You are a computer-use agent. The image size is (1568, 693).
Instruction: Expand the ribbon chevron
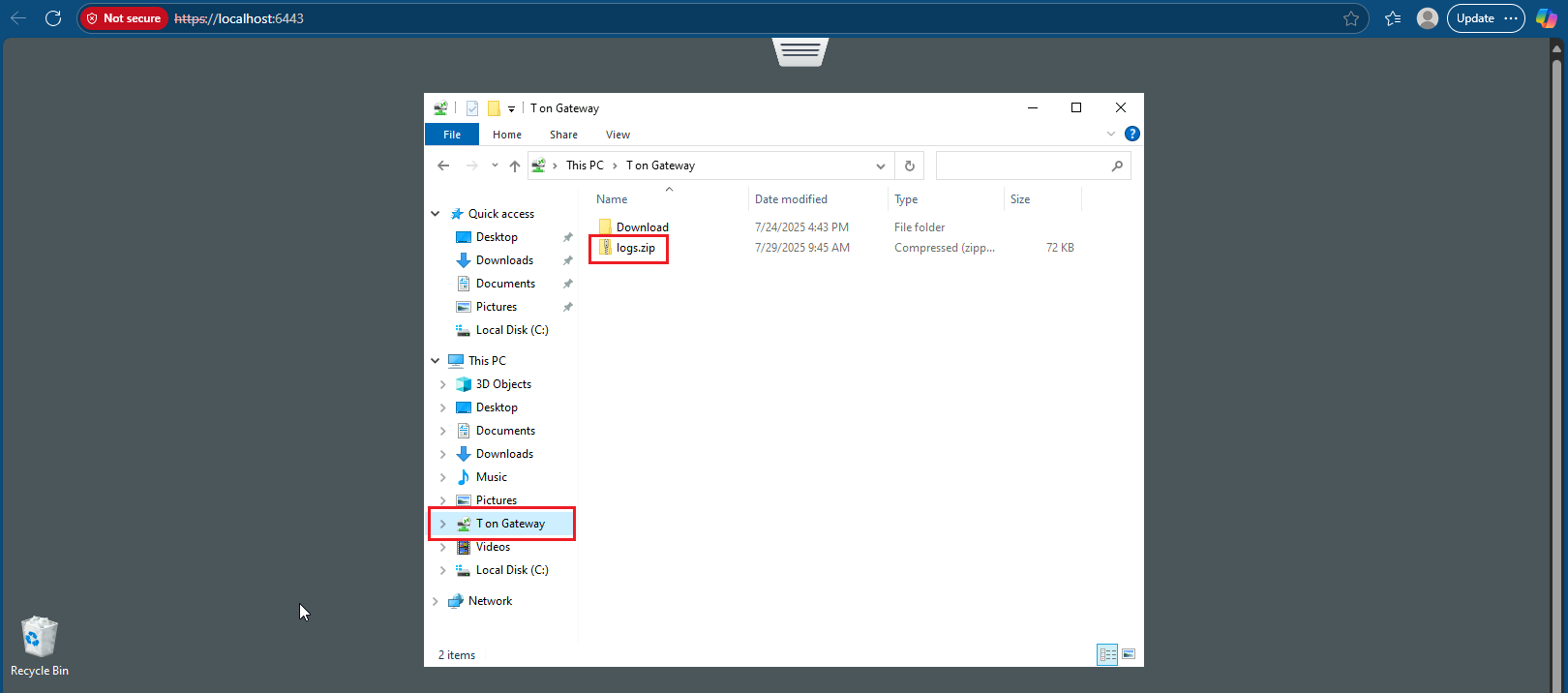click(1110, 134)
